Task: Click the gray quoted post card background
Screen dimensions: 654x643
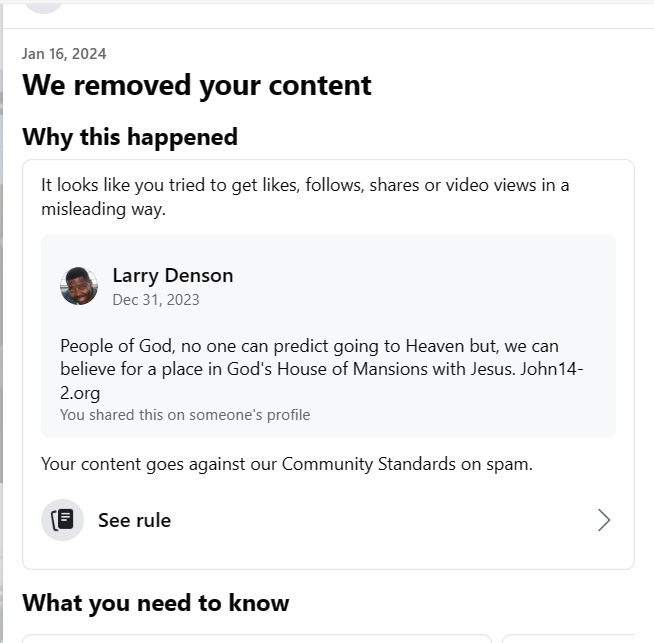Action: (328, 336)
